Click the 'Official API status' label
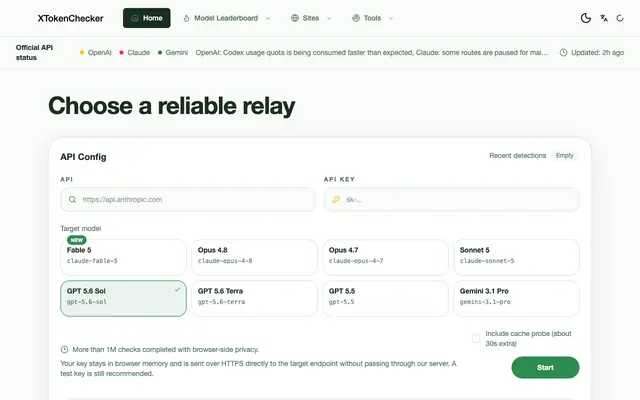The width and height of the screenshot is (640, 400). pos(34,53)
